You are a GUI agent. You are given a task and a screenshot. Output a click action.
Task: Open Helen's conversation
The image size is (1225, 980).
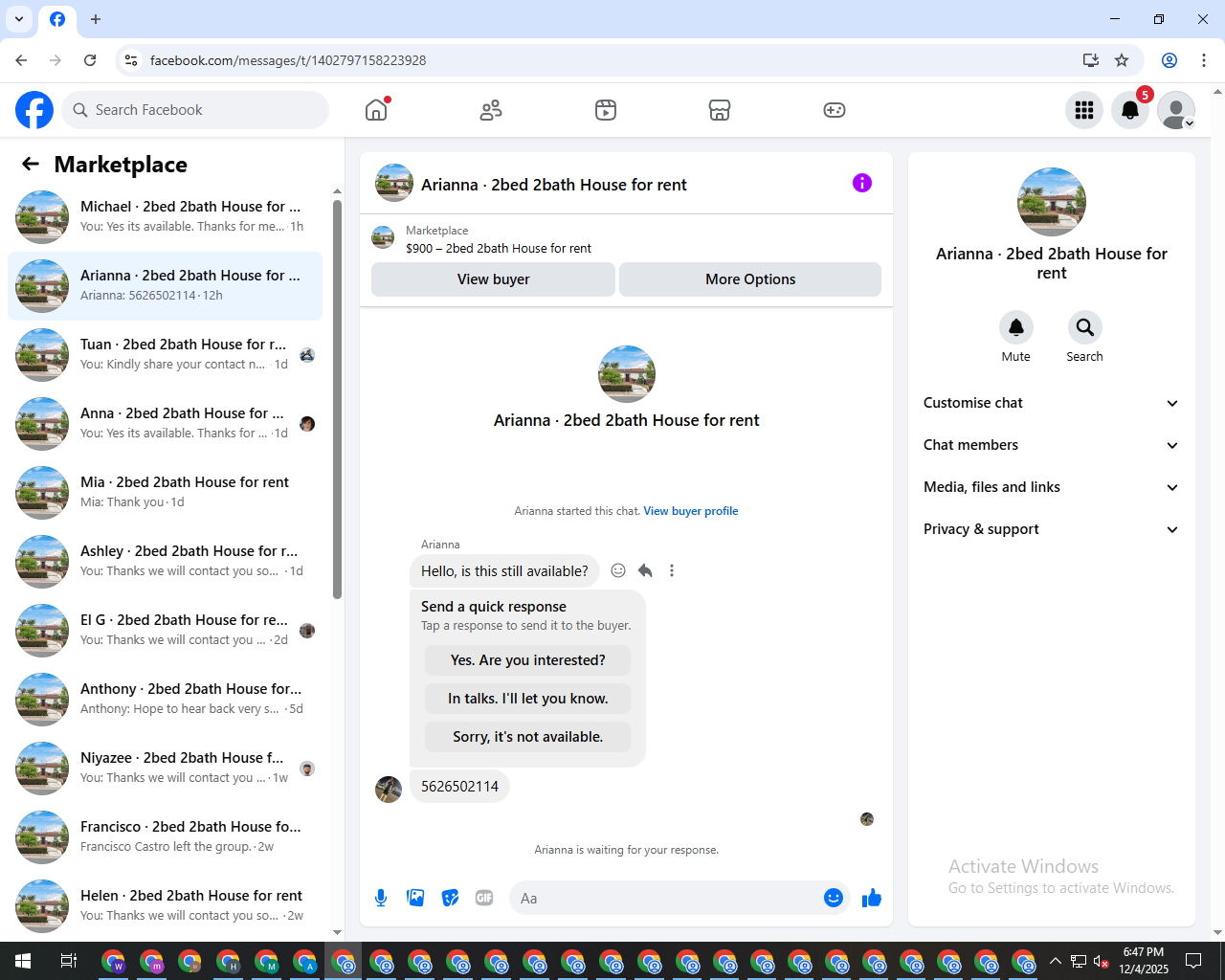(165, 906)
